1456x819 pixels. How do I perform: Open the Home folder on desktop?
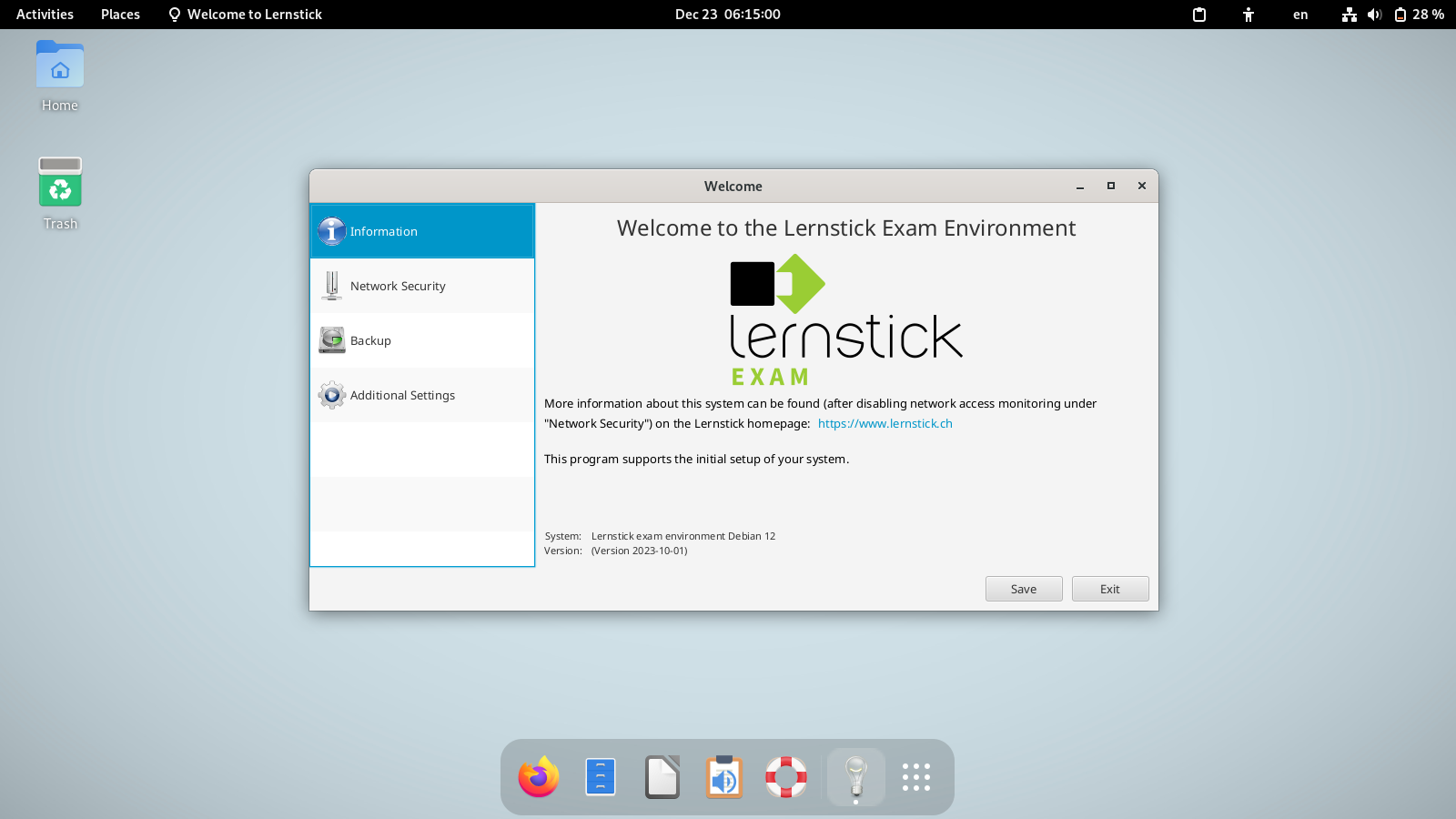[60, 76]
